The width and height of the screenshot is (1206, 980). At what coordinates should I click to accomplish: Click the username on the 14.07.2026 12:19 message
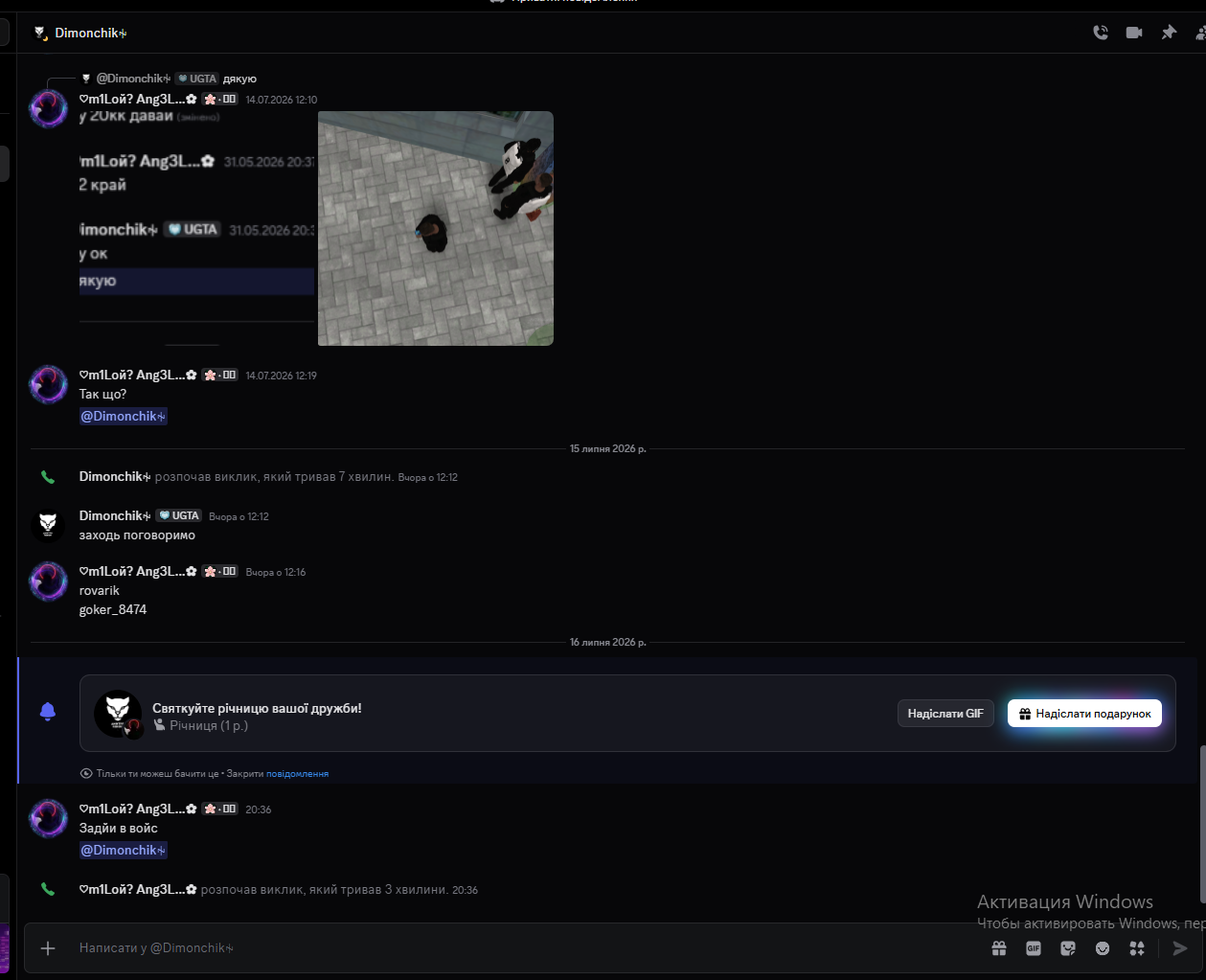coord(138,375)
